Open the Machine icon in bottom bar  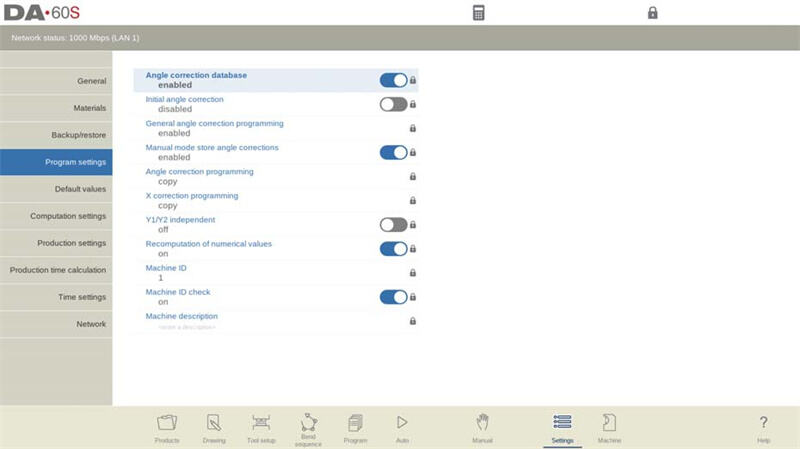point(609,423)
